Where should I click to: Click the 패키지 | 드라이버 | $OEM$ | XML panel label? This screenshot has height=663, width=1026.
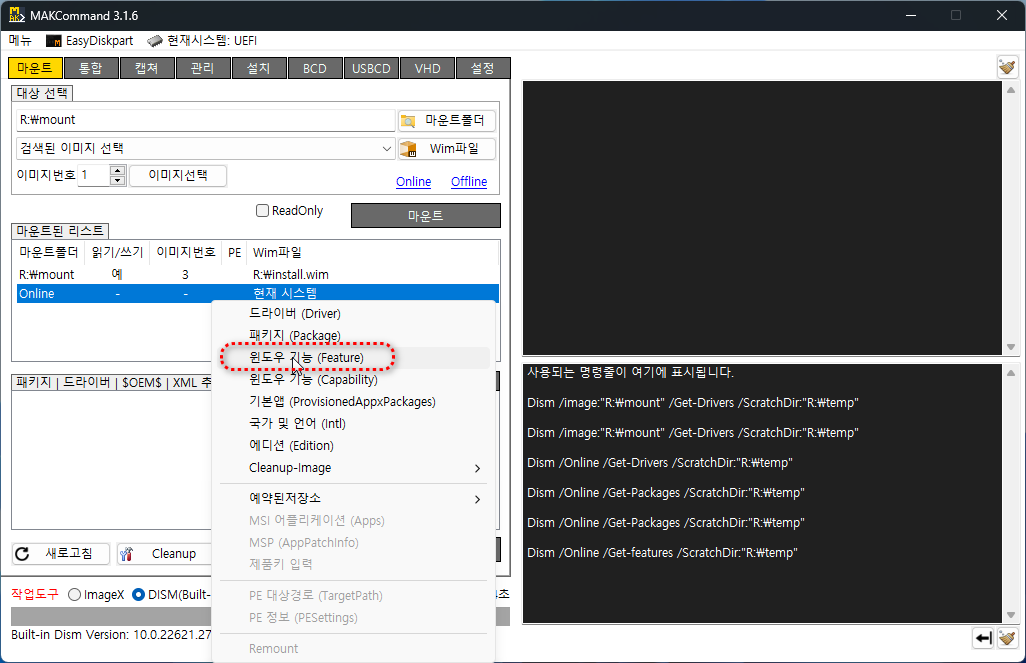pyautogui.click(x=113, y=383)
